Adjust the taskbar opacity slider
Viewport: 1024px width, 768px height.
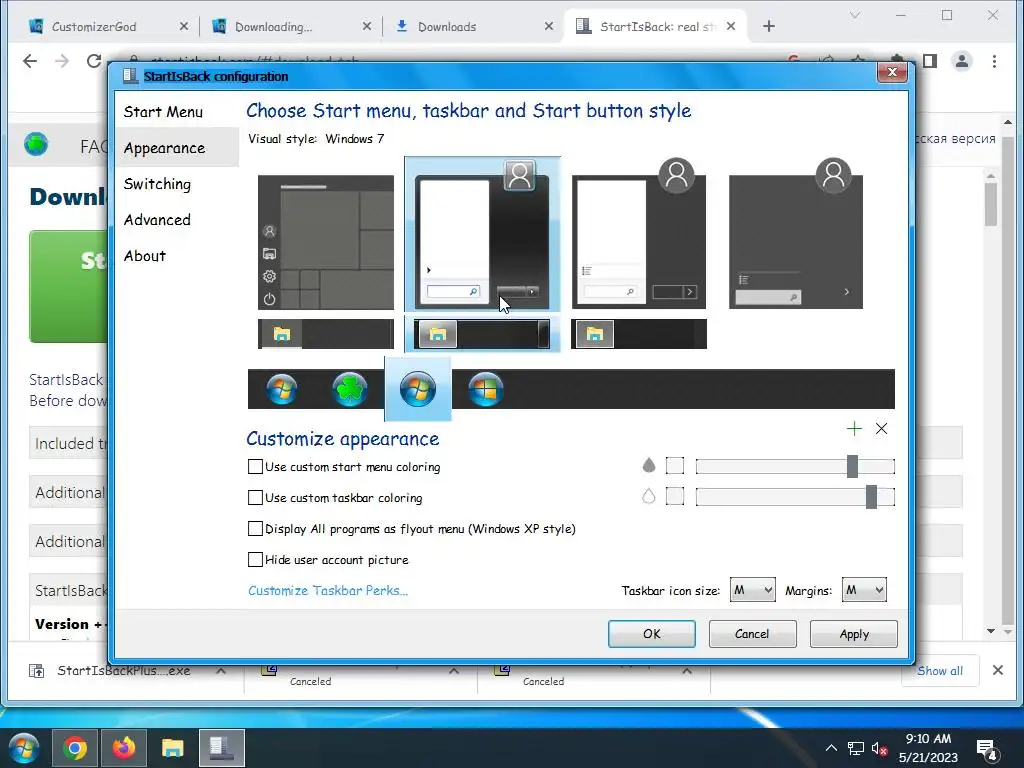click(x=795, y=497)
